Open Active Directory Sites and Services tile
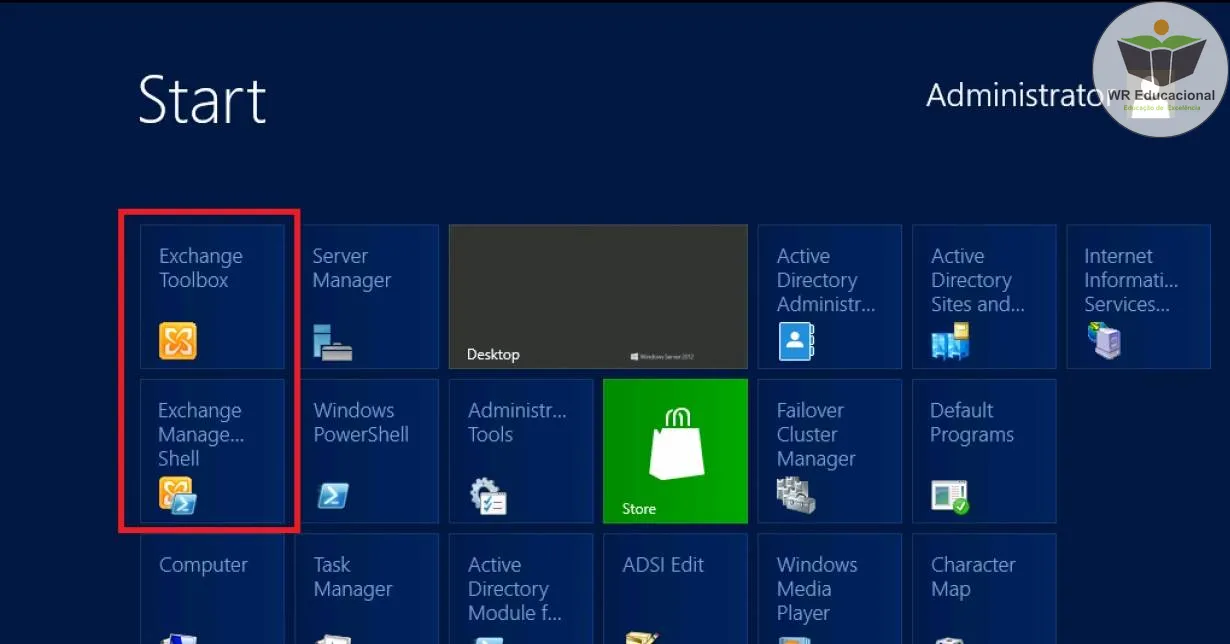1230x644 pixels. [983, 296]
